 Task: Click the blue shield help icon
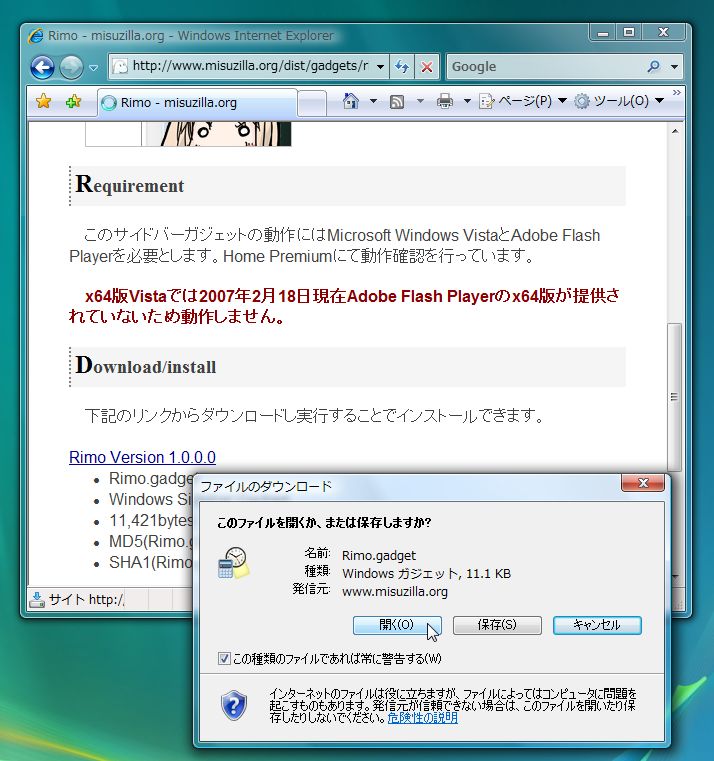tap(234, 705)
